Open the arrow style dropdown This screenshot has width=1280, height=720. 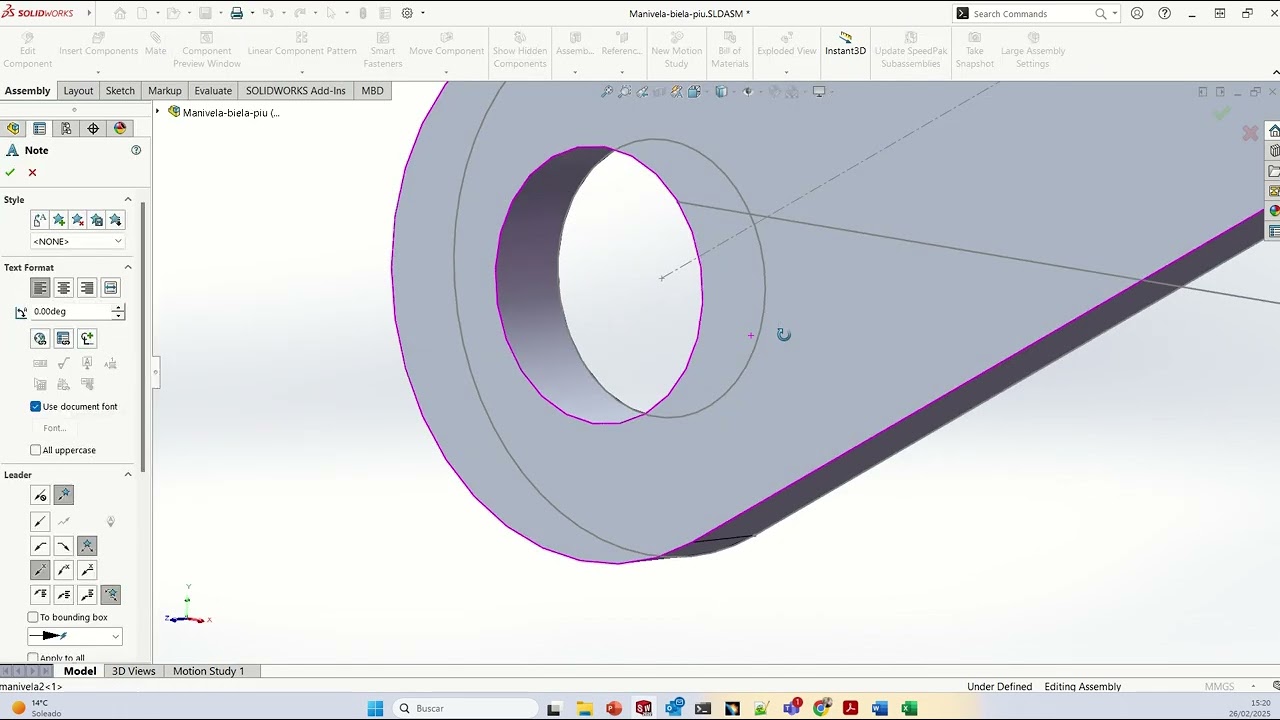click(75, 636)
